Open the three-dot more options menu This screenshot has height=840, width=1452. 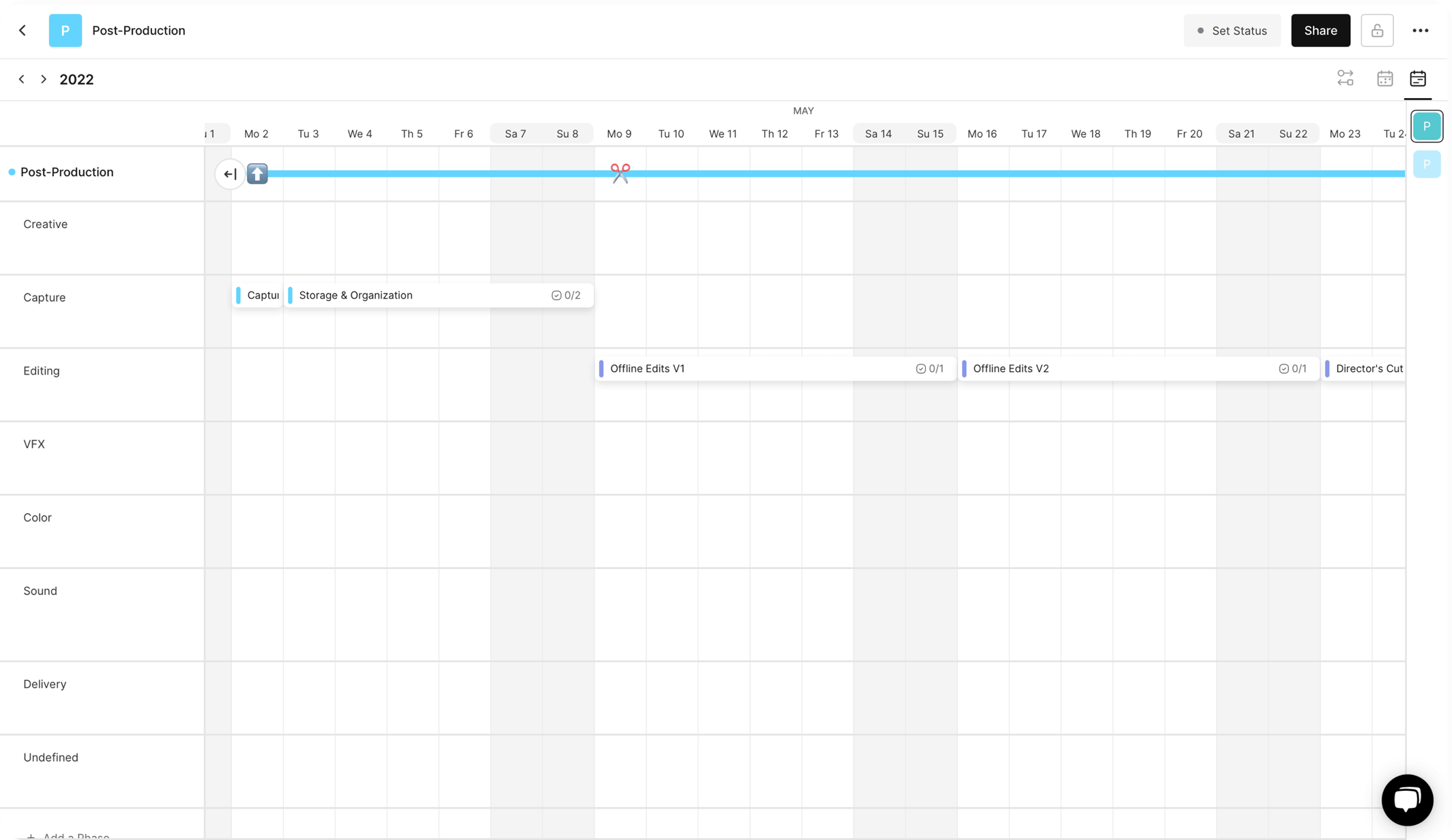coord(1421,31)
